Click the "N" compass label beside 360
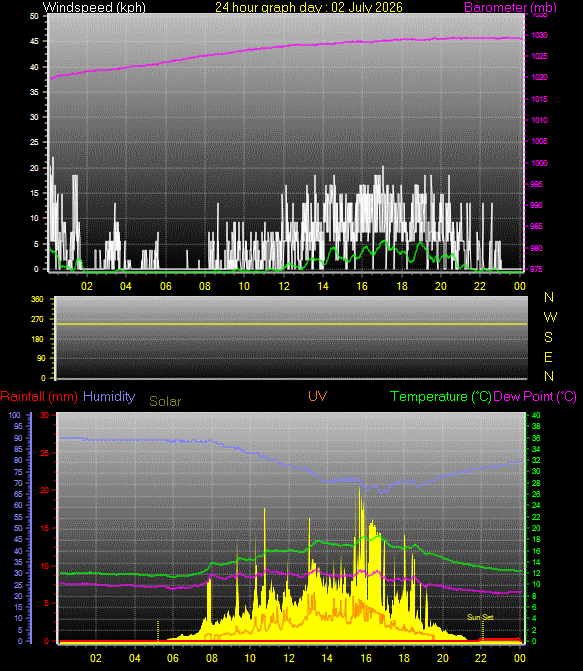 (549, 297)
